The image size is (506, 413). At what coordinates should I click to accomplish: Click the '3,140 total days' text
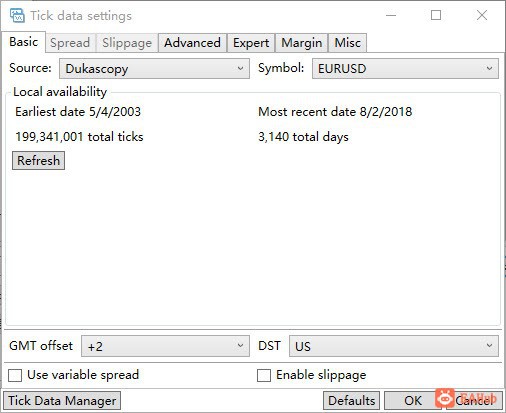pos(303,137)
